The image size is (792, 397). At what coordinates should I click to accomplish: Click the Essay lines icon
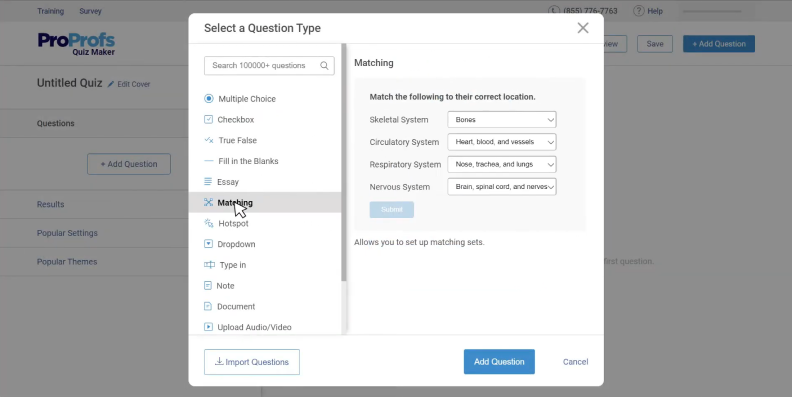[208, 181]
